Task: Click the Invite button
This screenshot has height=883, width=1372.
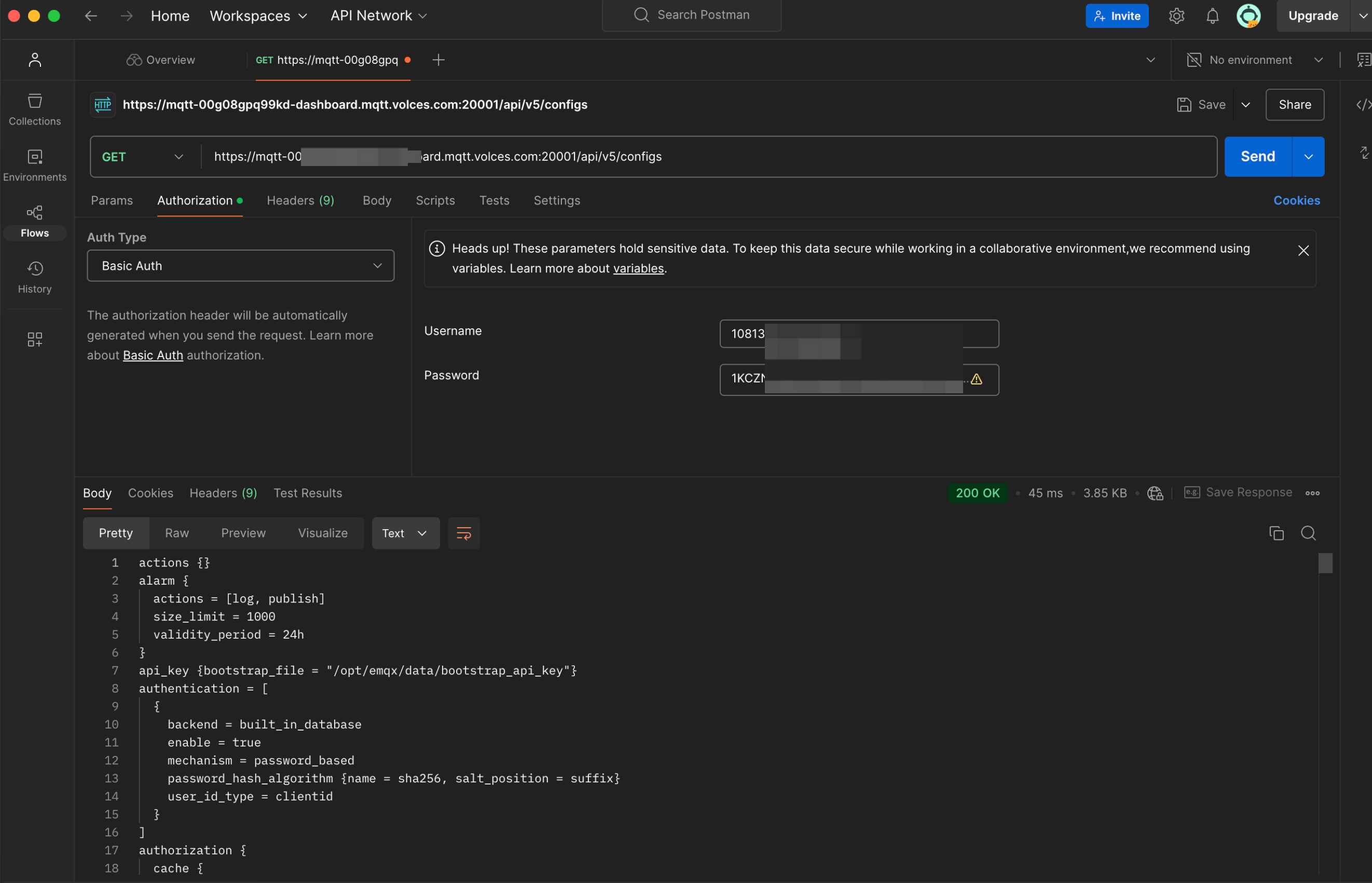Action: pyautogui.click(x=1116, y=16)
